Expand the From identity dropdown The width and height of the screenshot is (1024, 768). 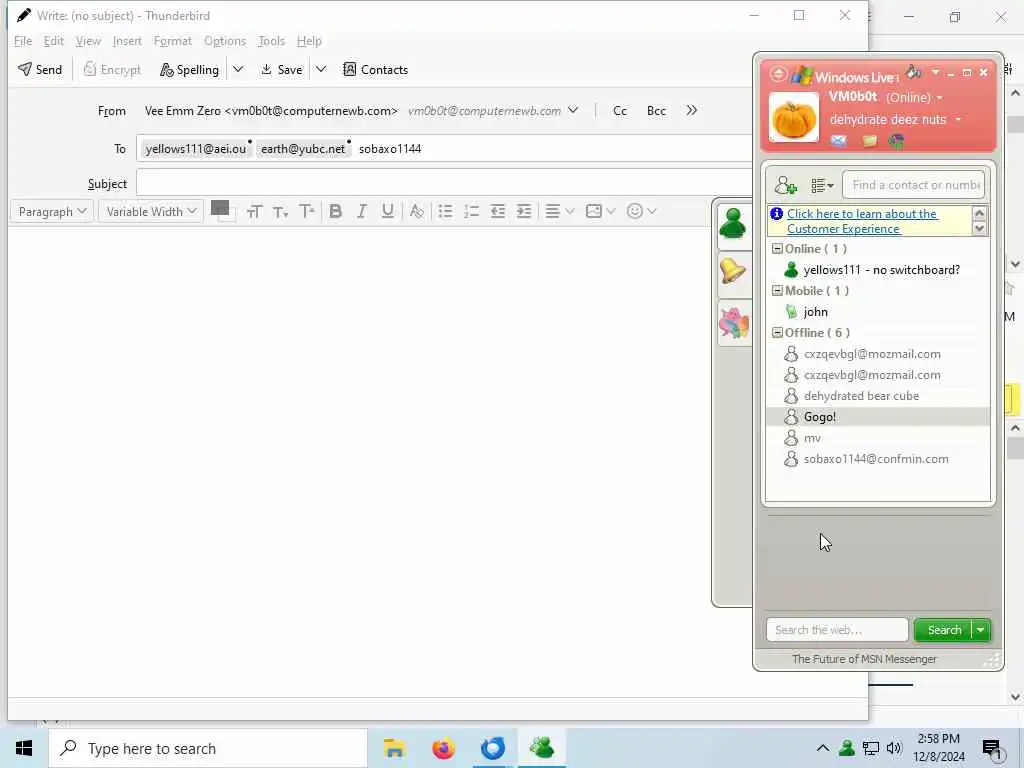tap(573, 110)
